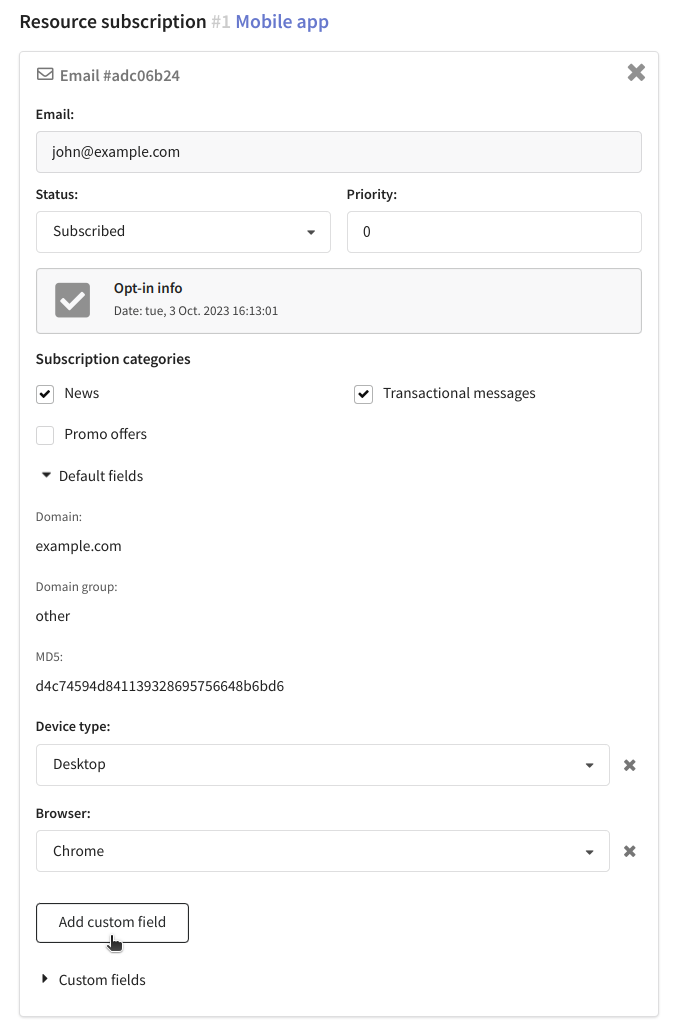Collapse the Default fields section
Image resolution: width=678 pixels, height=1030 pixels.
point(92,476)
